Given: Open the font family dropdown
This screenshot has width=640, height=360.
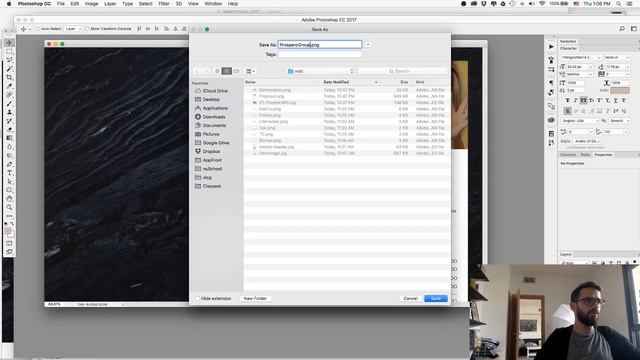Looking at the screenshot, I should [580, 58].
